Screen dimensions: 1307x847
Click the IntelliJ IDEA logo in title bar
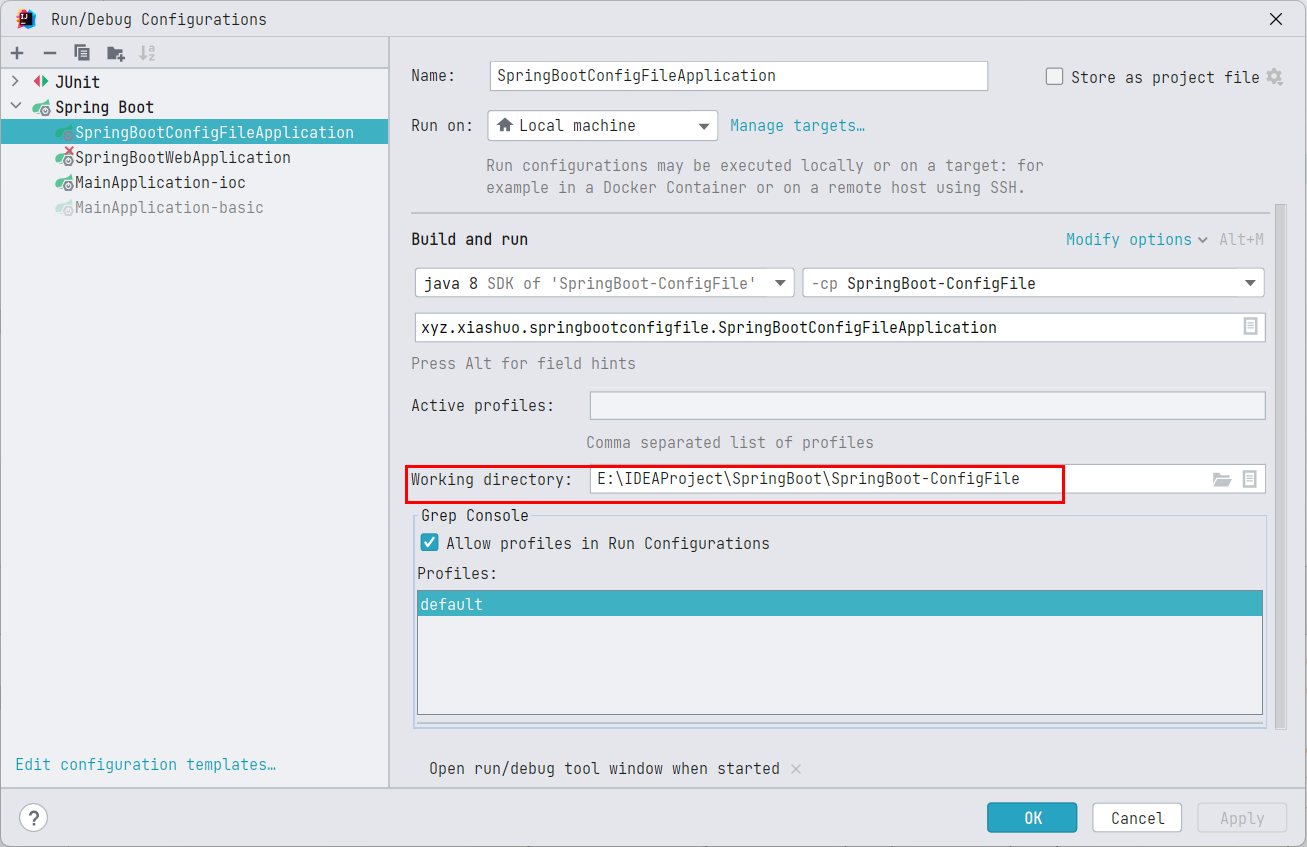click(26, 19)
